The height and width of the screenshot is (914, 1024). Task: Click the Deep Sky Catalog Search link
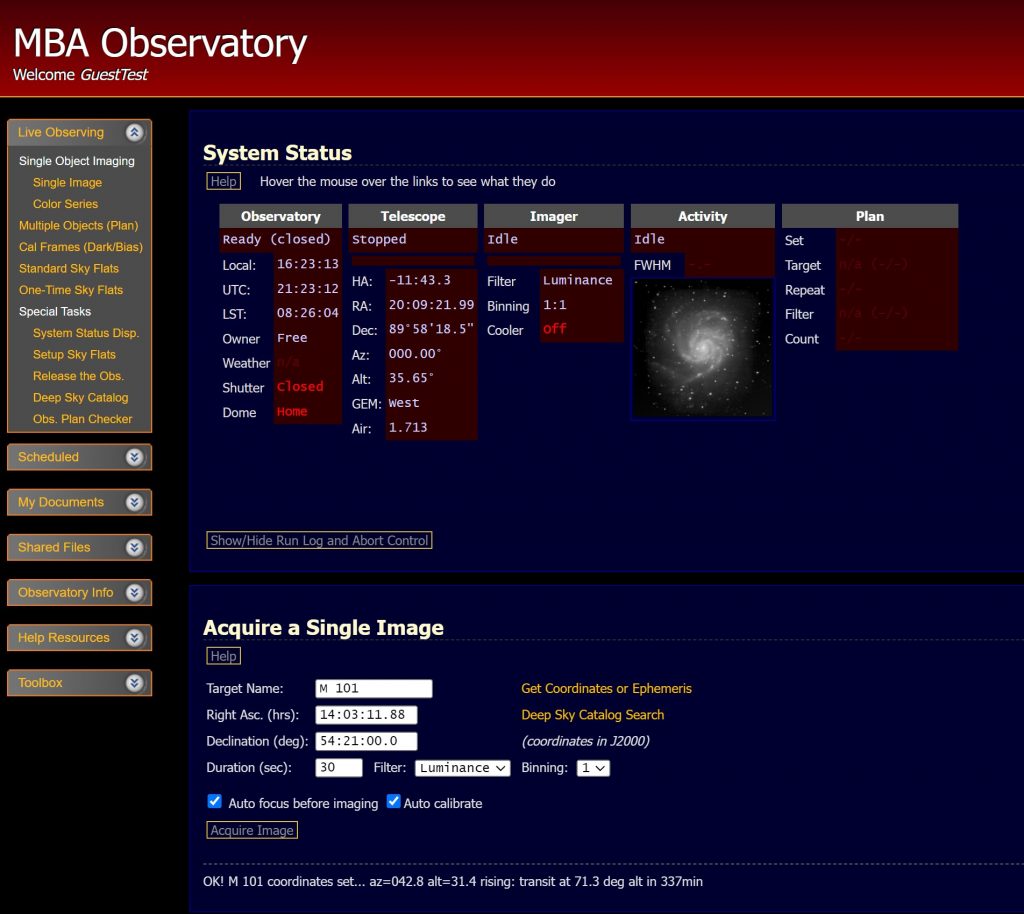click(x=592, y=715)
